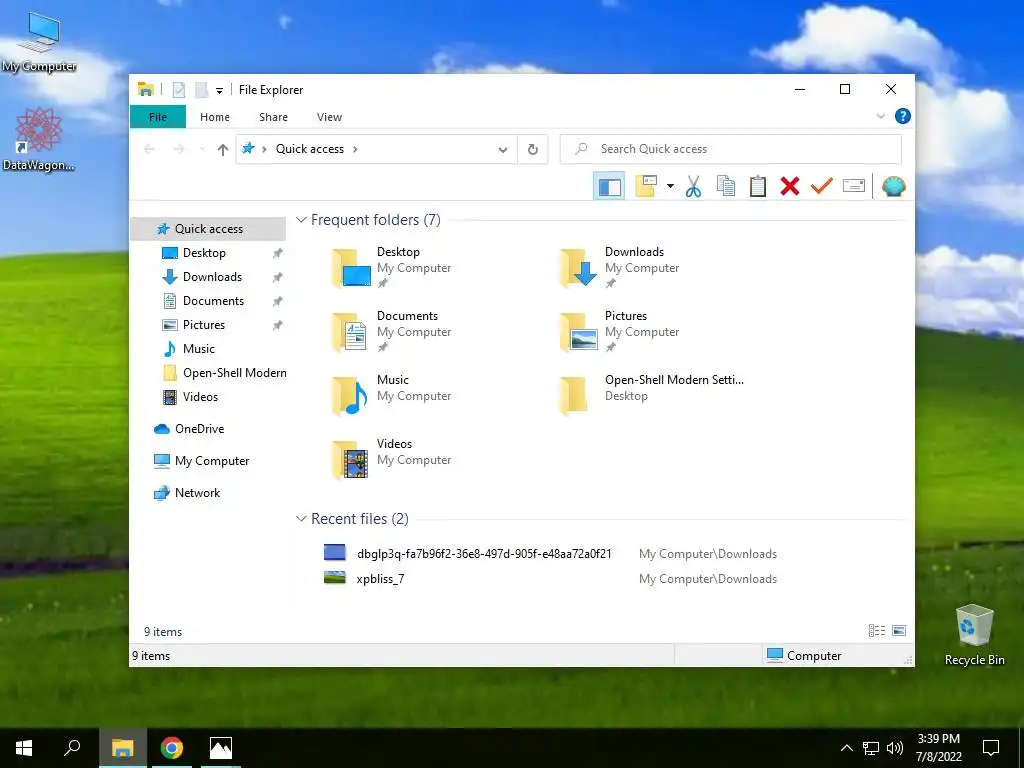Image resolution: width=1024 pixels, height=768 pixels.
Task: Select the Downloads frequent folder icon
Action: pos(579,268)
